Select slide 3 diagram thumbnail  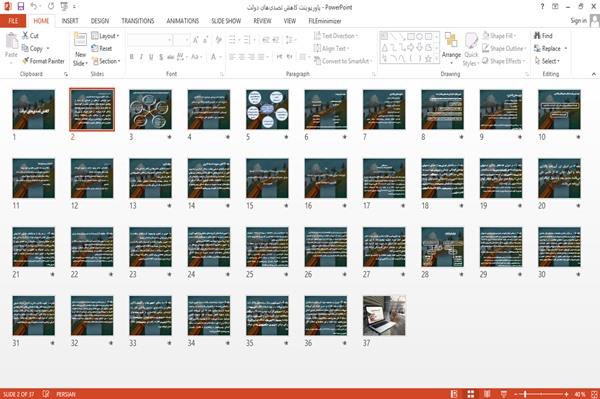(150, 109)
